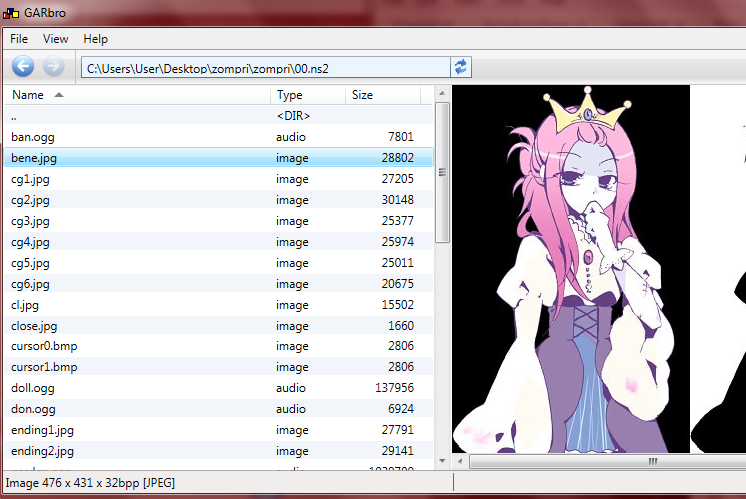Select file cg4.jpg

coord(219,242)
